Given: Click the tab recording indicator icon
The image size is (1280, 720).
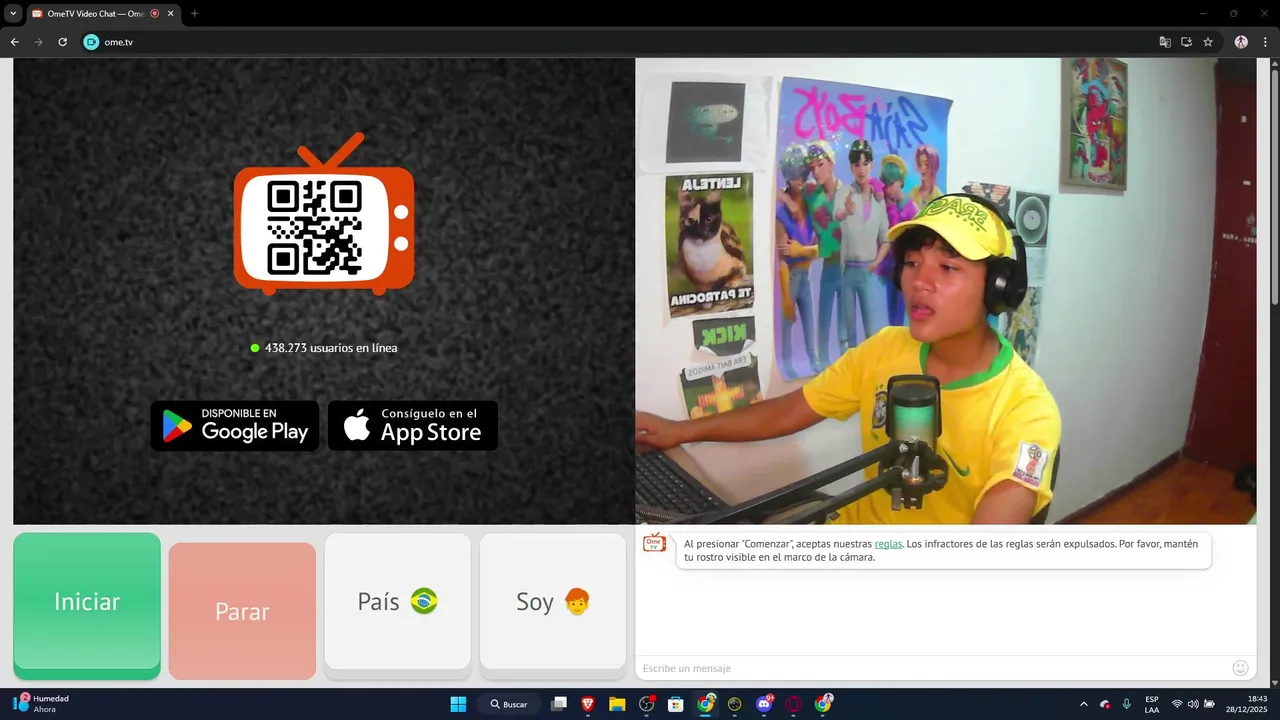Looking at the screenshot, I should [x=154, y=13].
